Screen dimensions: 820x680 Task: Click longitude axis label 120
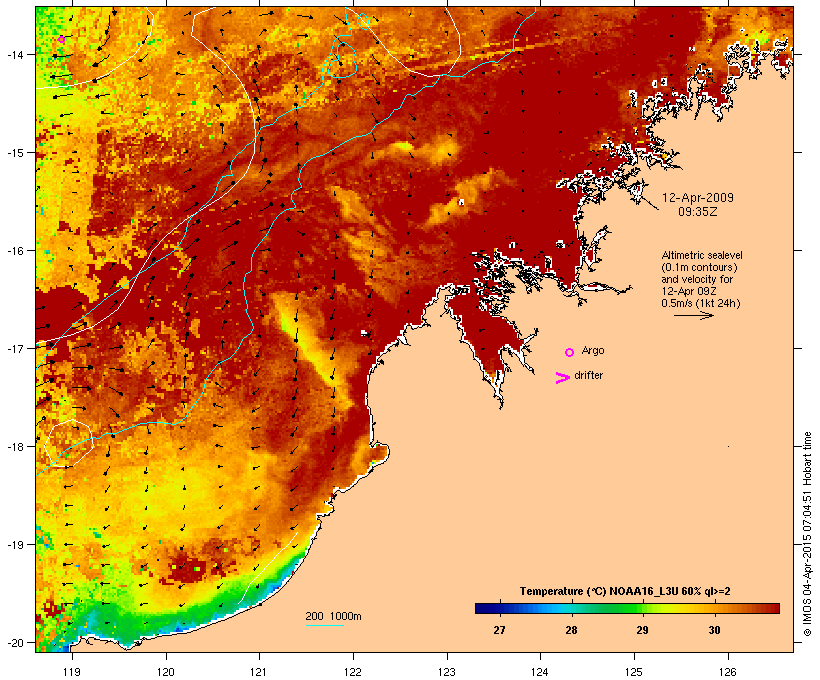coord(166,672)
